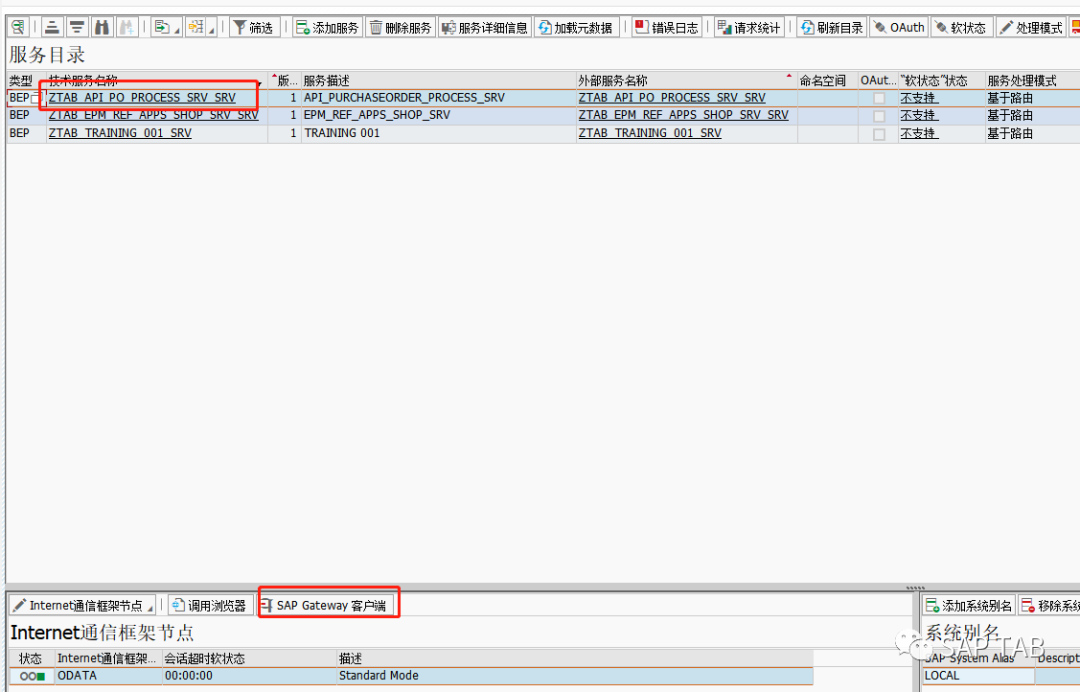Toggle OAuth checkbox for ZTAB_API_PO_PROCESS row
This screenshot has width=1080, height=692.
[879, 98]
